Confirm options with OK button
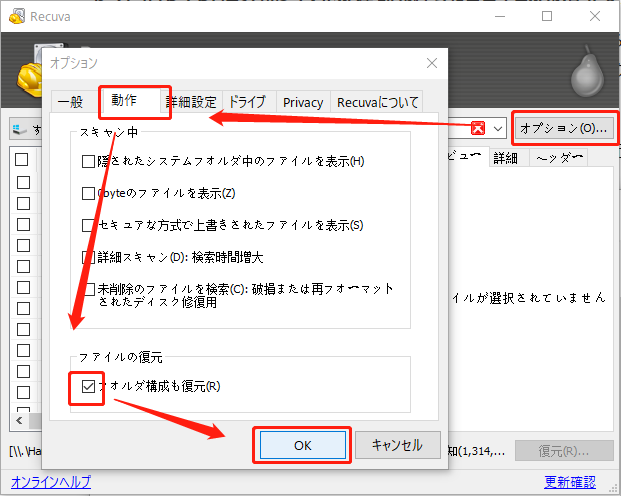 303,445
